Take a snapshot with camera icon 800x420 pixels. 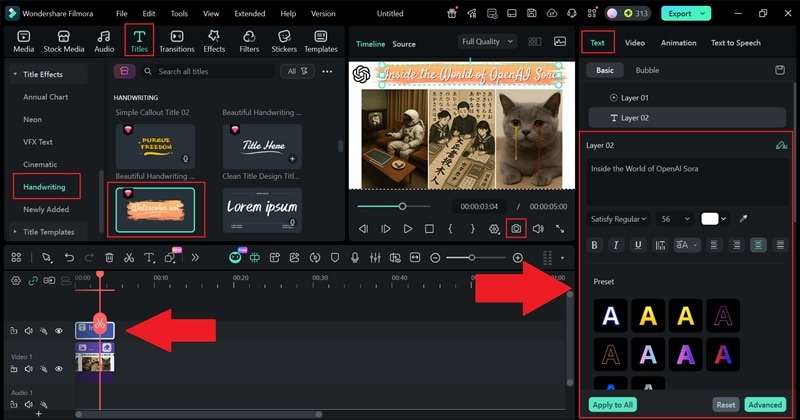tap(516, 229)
